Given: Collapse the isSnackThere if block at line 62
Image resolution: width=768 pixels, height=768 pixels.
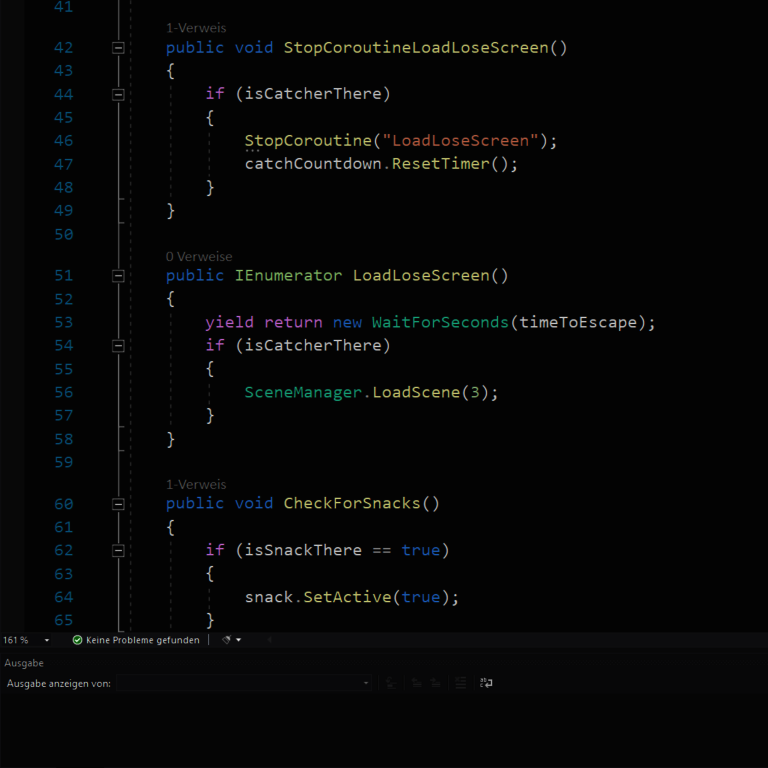Looking at the screenshot, I should 118,551.
